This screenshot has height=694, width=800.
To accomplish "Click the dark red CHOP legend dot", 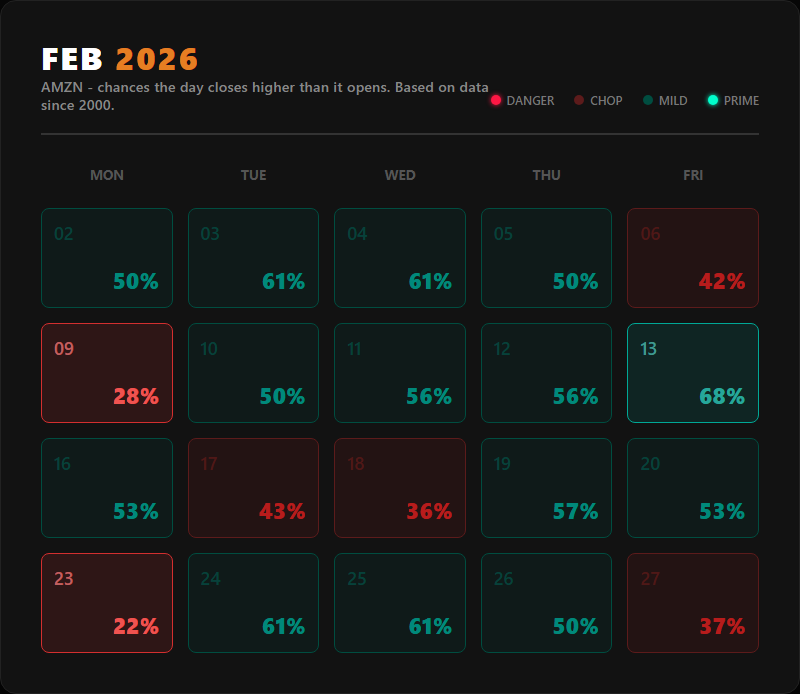I will coord(578,100).
